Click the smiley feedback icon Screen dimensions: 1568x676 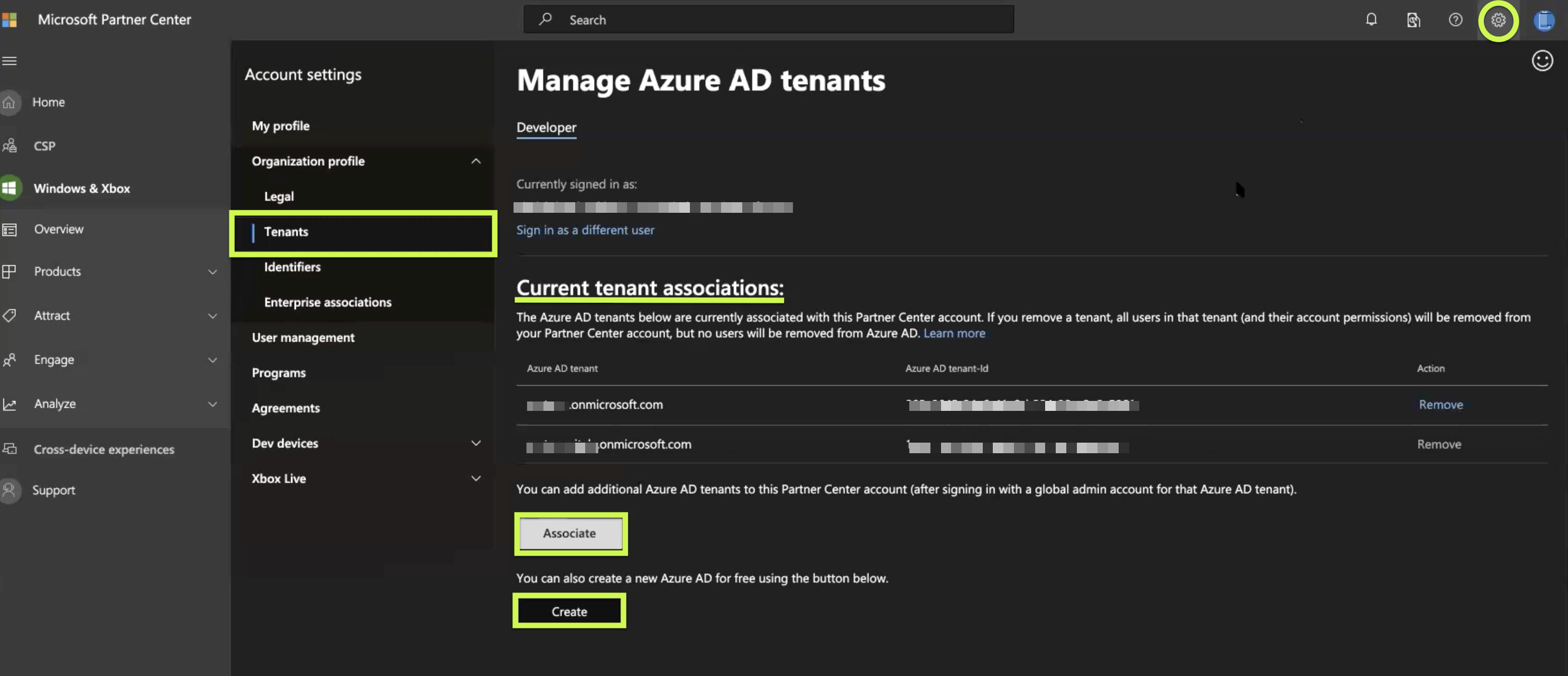(1542, 60)
